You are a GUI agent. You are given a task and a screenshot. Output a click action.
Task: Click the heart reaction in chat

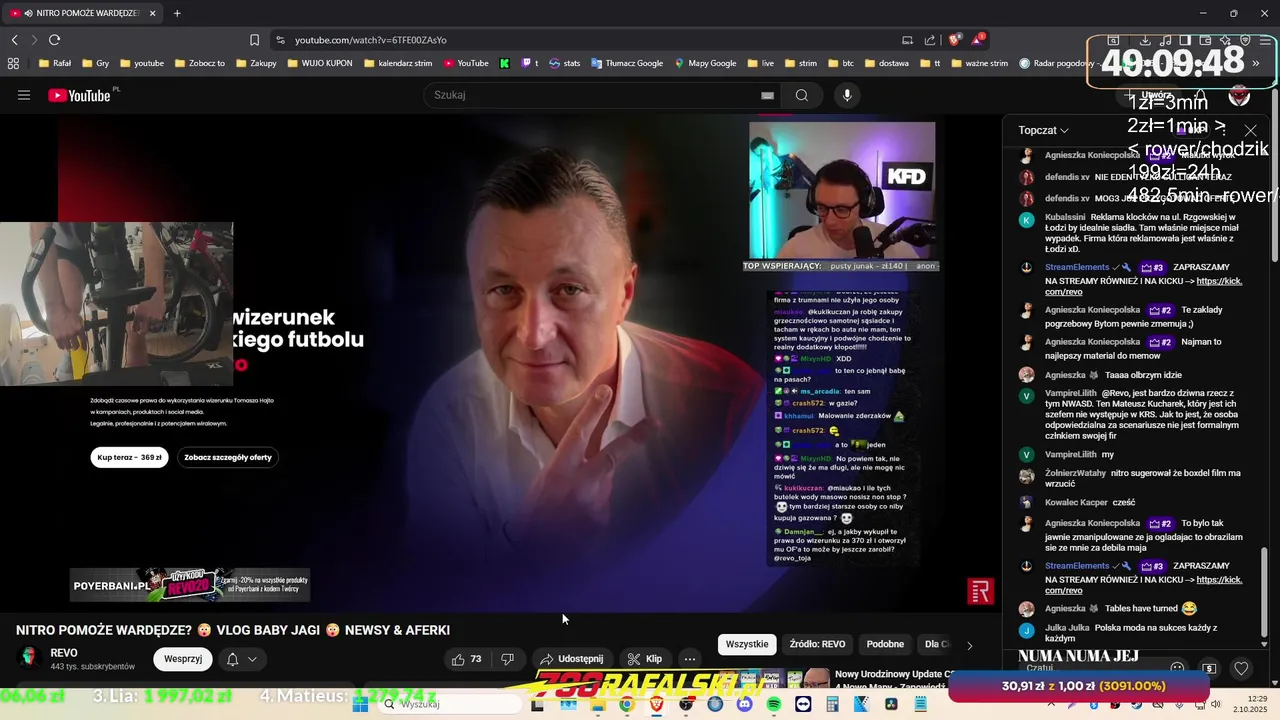click(1241, 668)
